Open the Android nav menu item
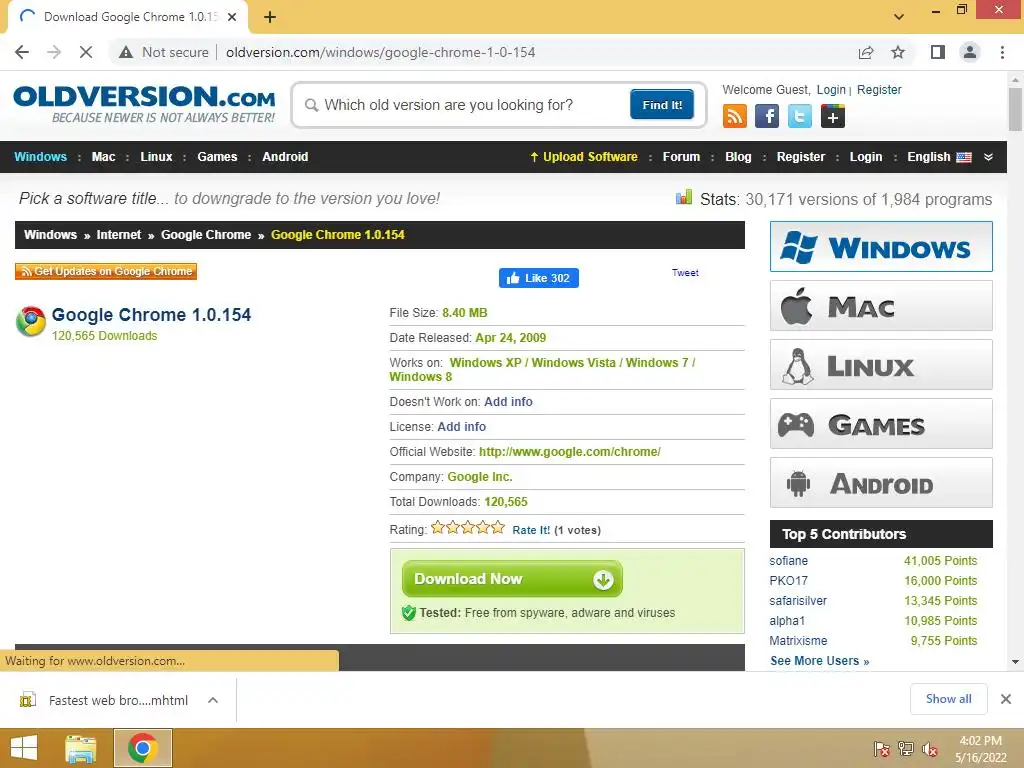The height and width of the screenshot is (768, 1024). (x=285, y=157)
